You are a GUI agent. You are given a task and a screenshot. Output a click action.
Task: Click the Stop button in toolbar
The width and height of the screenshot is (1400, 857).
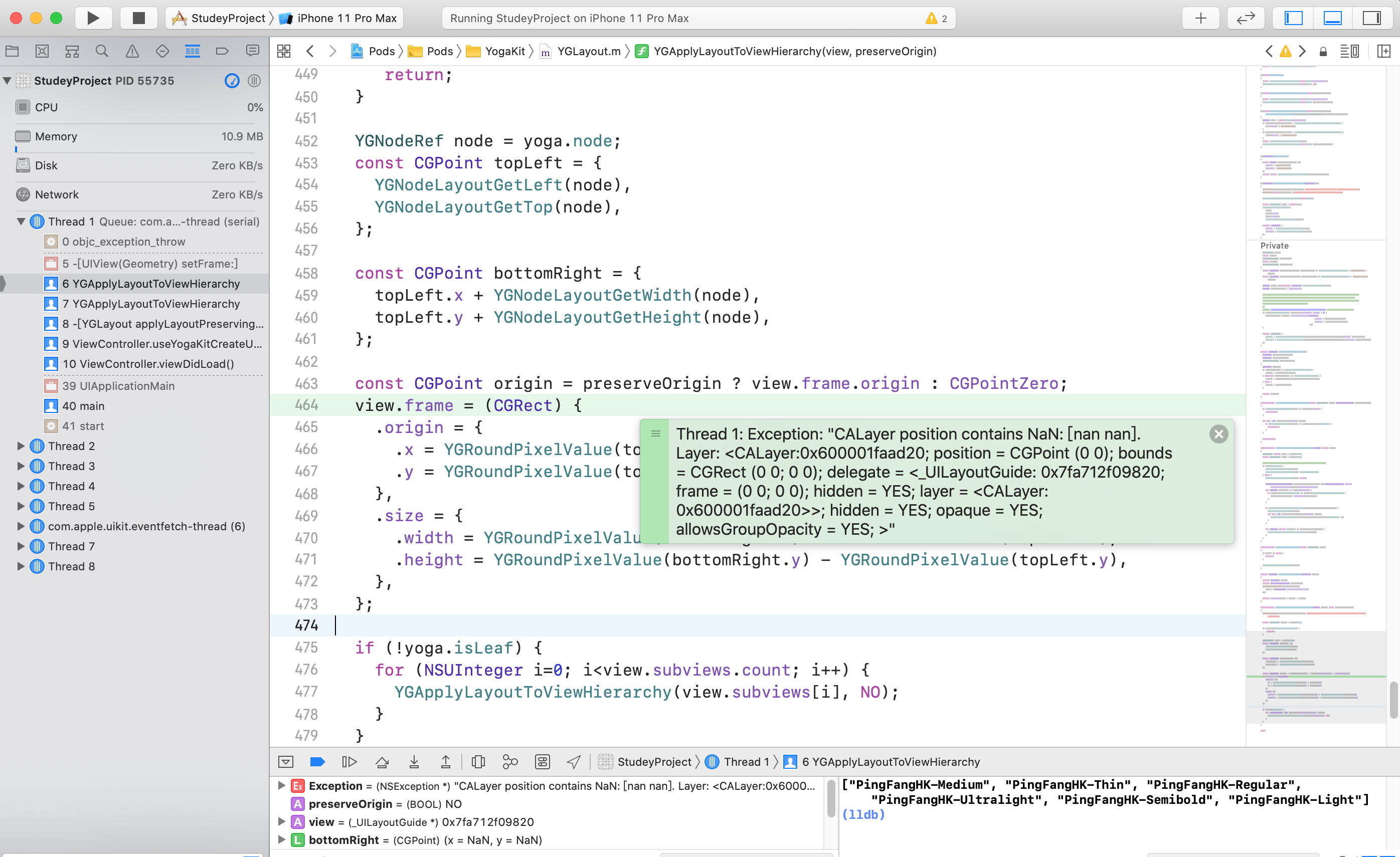point(138,18)
